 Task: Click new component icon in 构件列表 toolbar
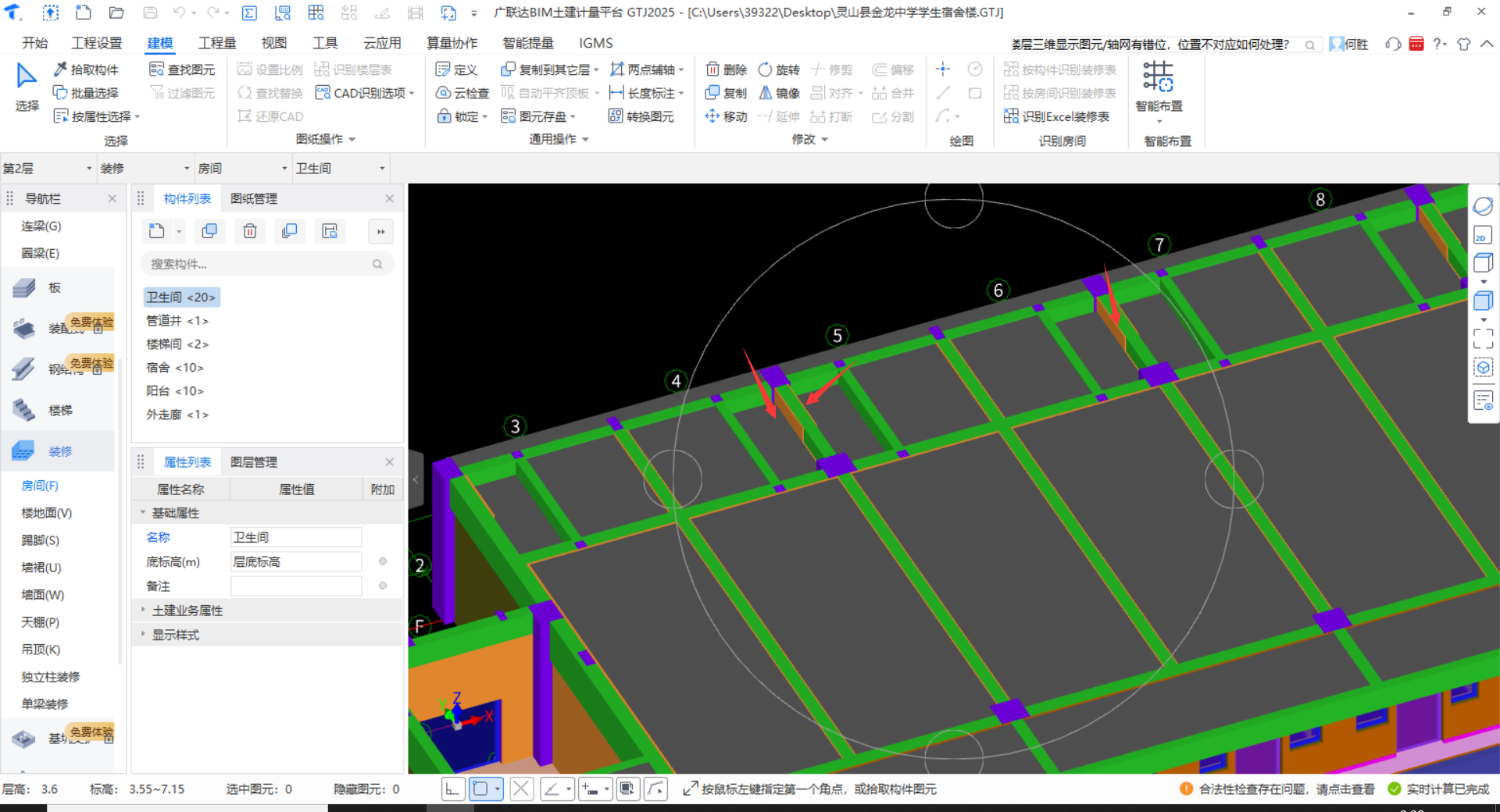click(x=157, y=231)
